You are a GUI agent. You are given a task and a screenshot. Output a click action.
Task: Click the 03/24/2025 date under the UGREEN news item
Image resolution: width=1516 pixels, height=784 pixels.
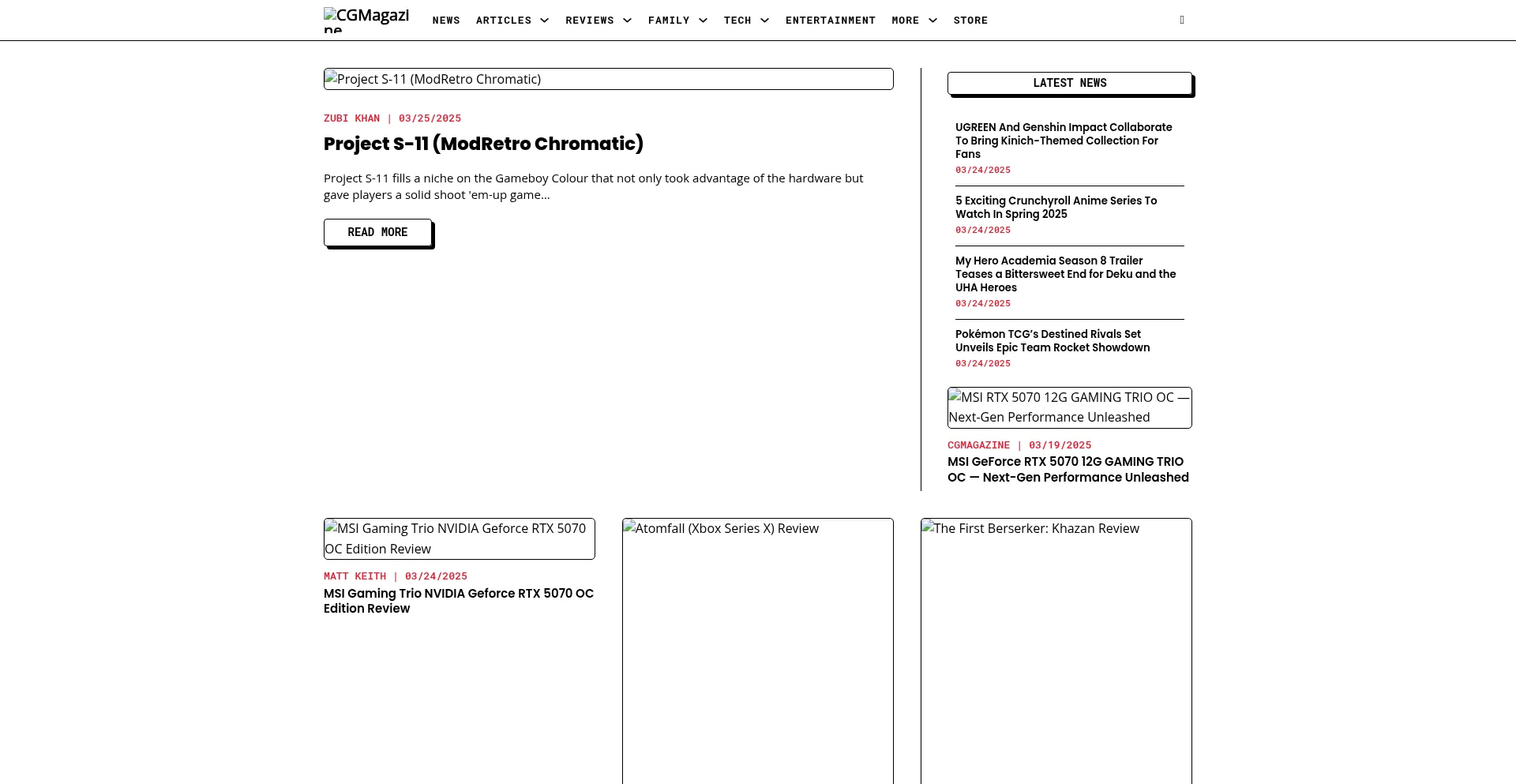(x=983, y=171)
